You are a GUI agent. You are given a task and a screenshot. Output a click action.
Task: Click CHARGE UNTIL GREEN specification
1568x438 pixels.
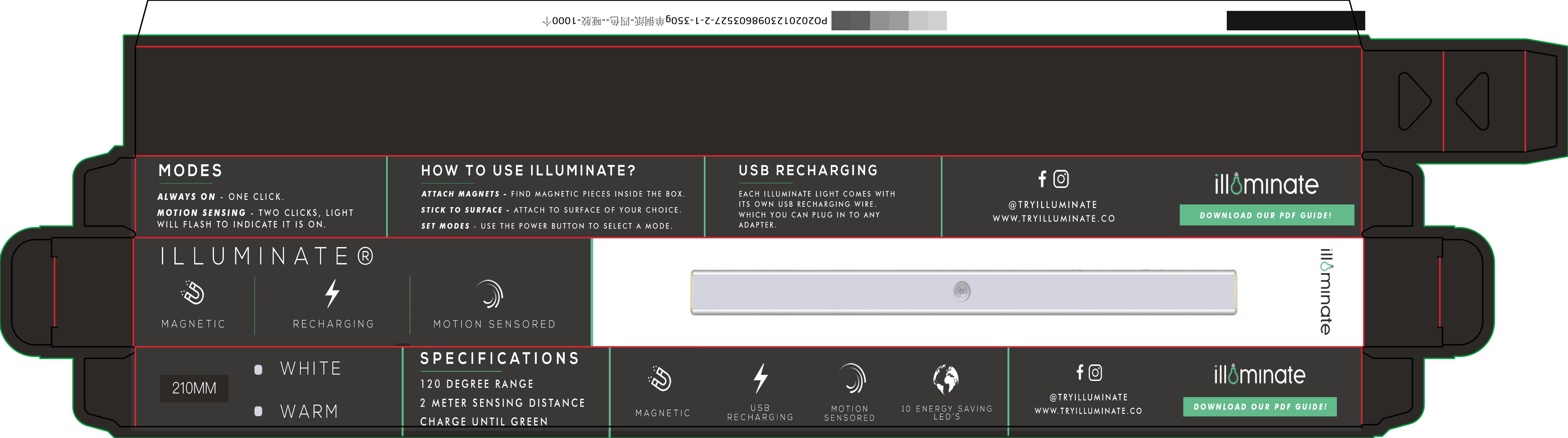click(x=484, y=422)
